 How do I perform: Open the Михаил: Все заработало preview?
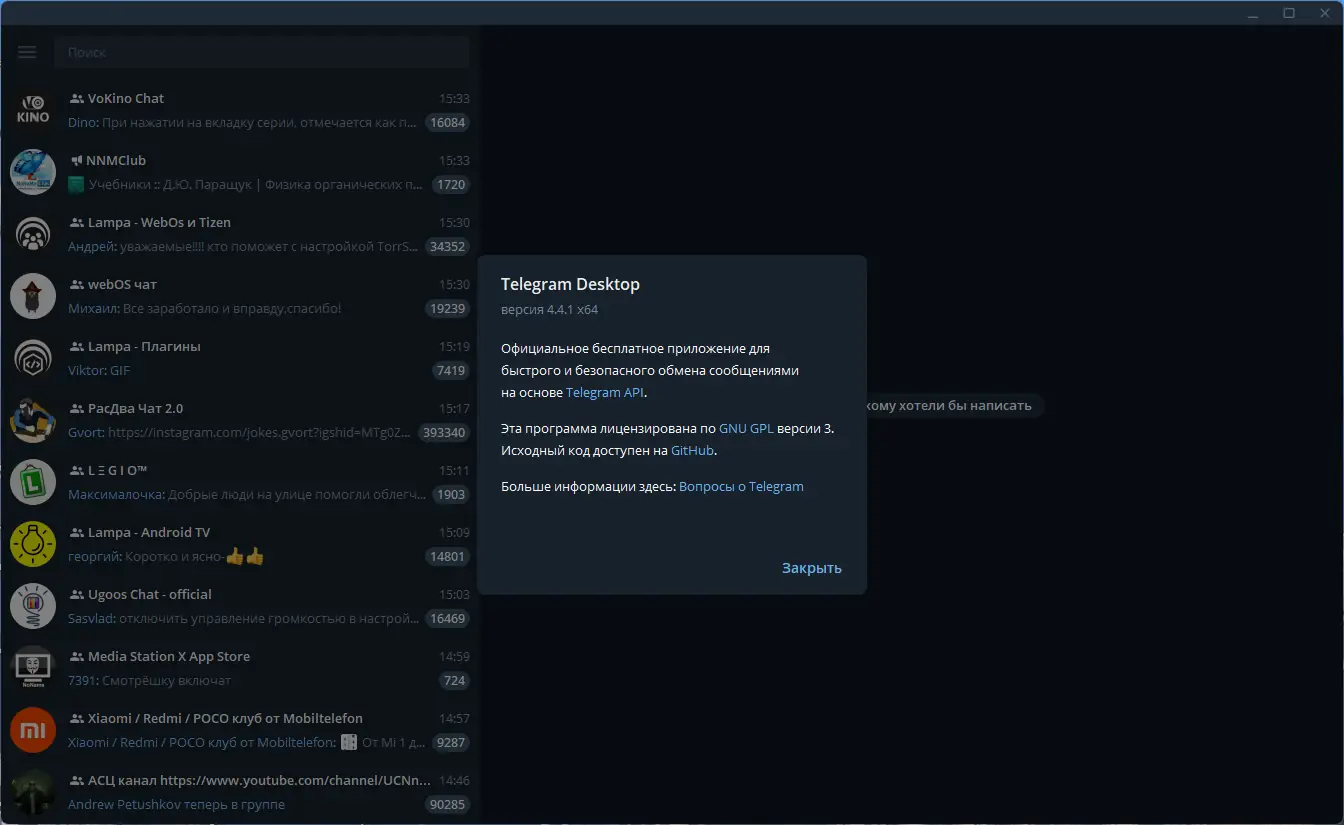click(x=205, y=309)
